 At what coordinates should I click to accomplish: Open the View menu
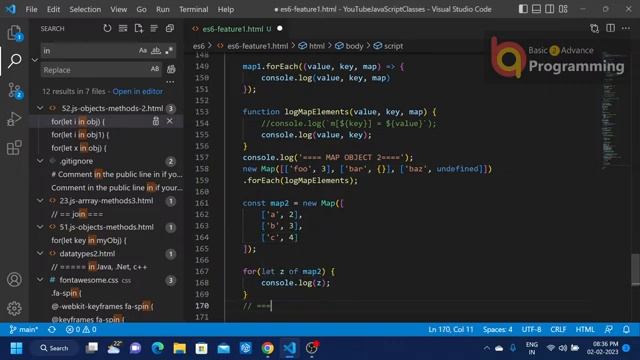click(118, 9)
